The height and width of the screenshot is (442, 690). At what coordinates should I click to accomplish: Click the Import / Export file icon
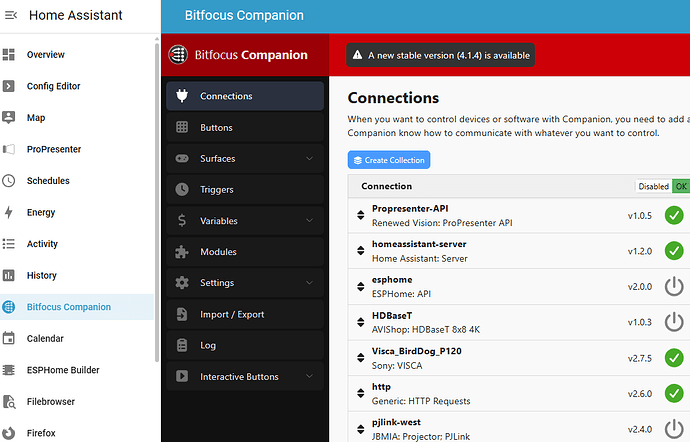coord(182,314)
